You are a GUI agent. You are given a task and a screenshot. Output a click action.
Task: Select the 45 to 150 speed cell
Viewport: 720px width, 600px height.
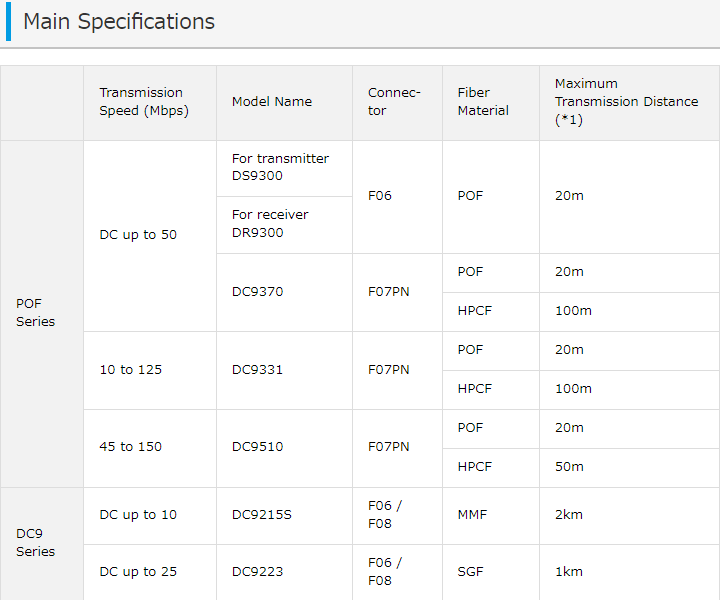click(150, 449)
